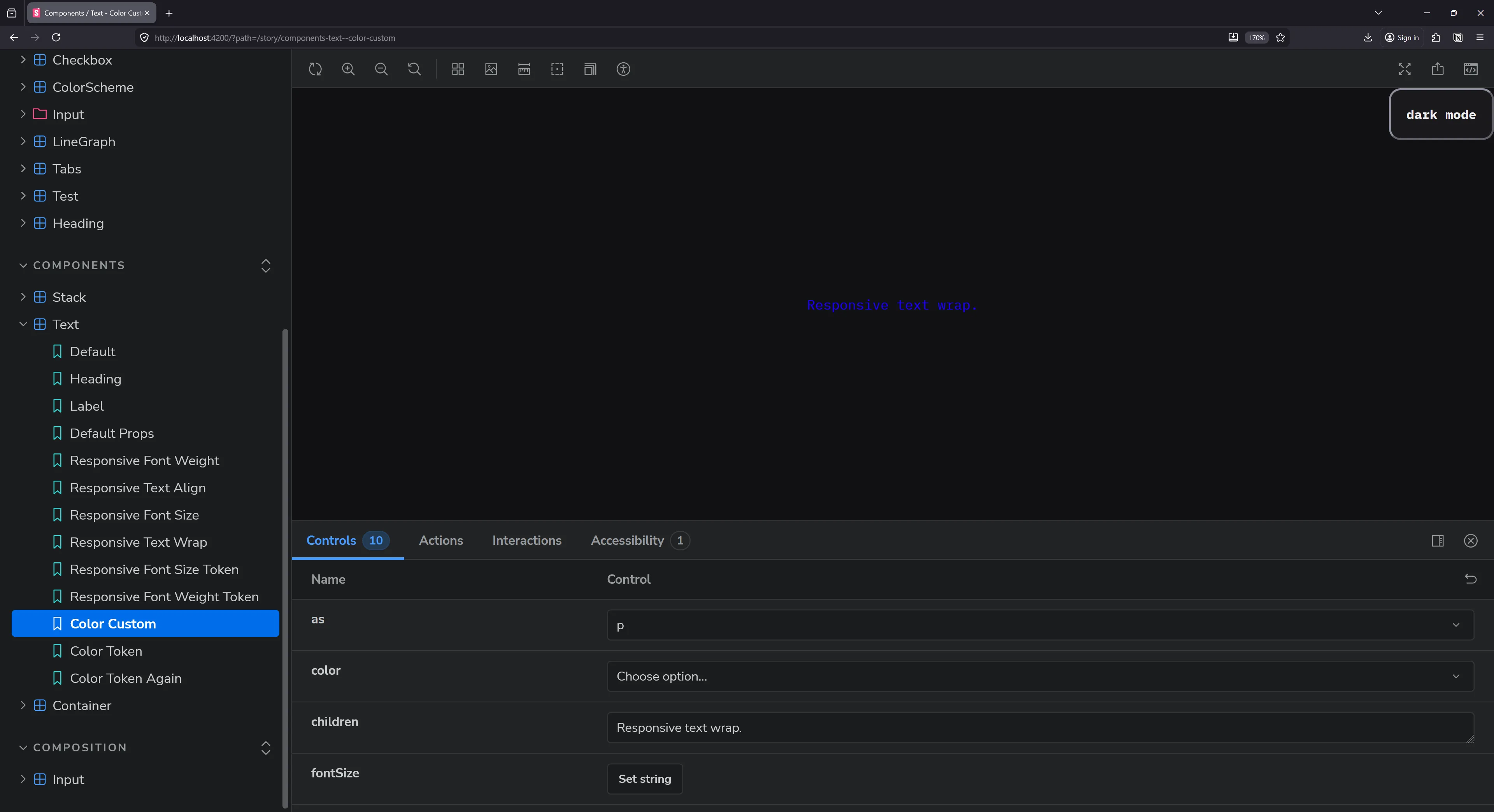1494x812 pixels.
Task: Click Set string for fontSize
Action: 644,779
